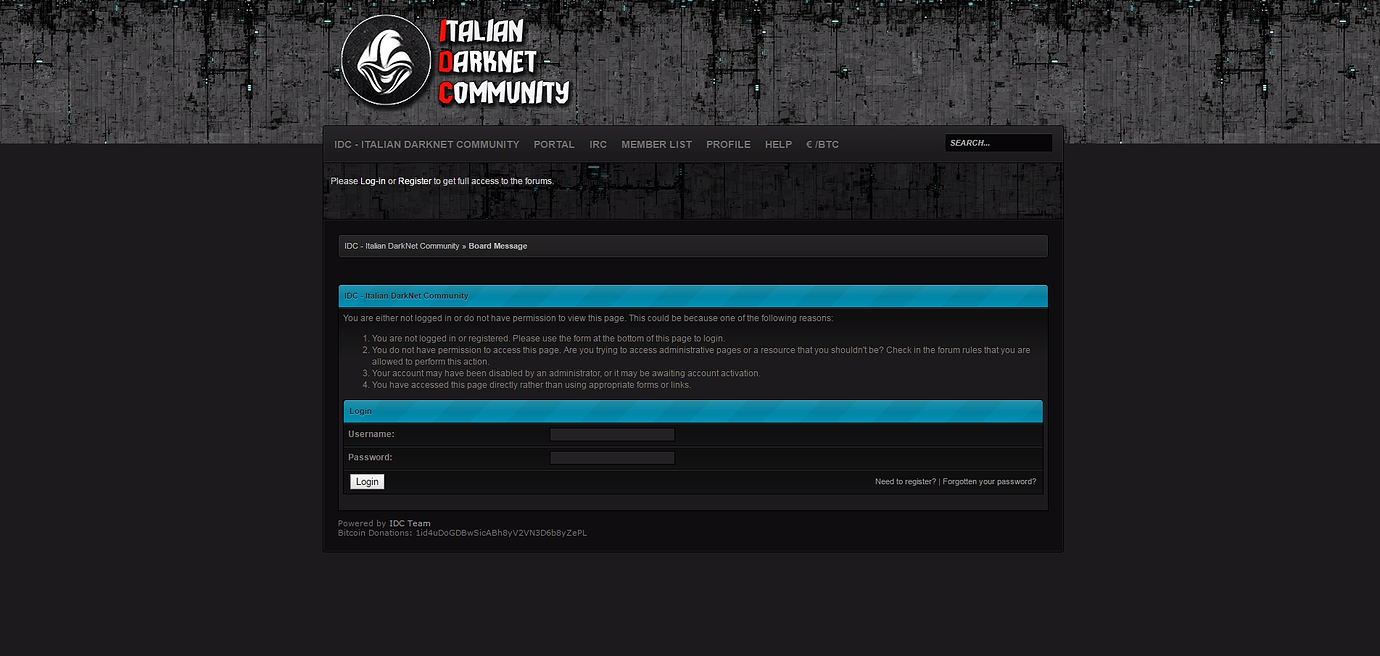Follow the Register link in welcome message
Image resolution: width=1380 pixels, height=656 pixels.
coord(415,181)
